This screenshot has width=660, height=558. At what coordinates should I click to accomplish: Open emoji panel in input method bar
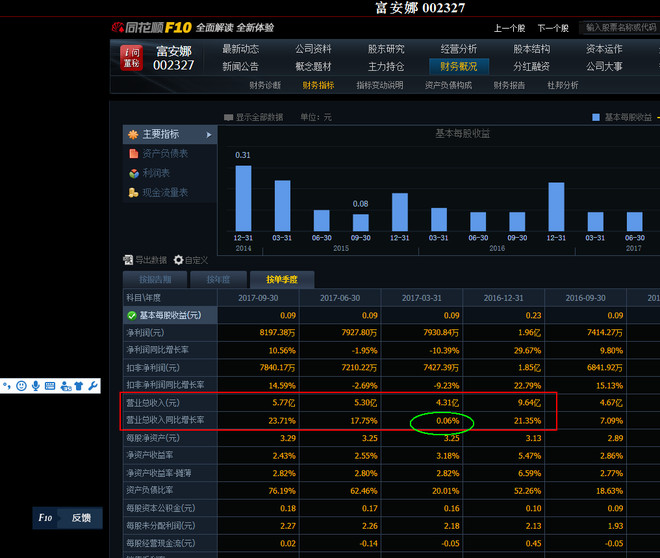[21, 385]
